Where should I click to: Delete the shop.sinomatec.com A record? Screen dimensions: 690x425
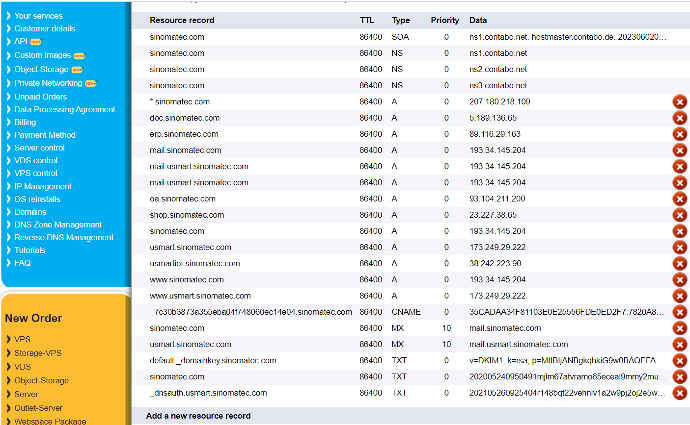point(679,215)
